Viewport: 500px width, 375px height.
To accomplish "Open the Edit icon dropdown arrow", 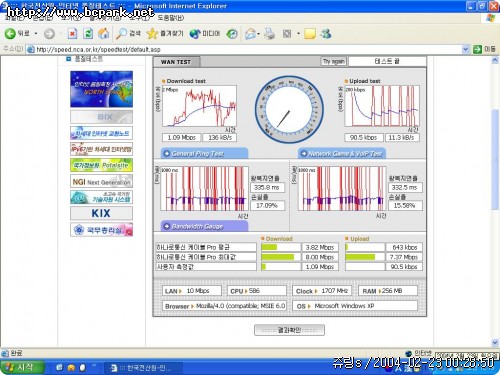I will pyautogui.click(x=298, y=34).
